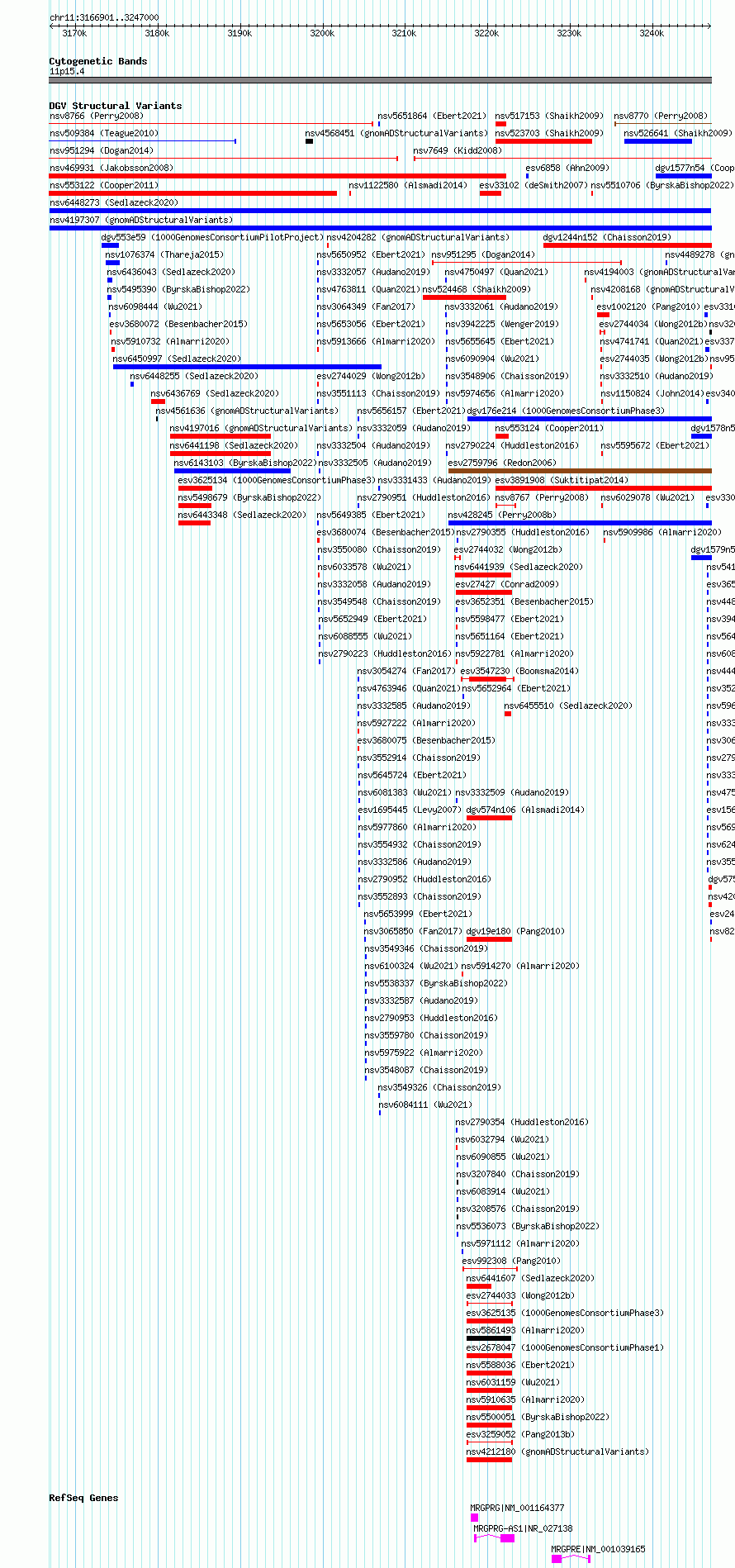Open variant nsv7649 (Kidd2008) label
The image size is (735, 1568).
point(458,150)
